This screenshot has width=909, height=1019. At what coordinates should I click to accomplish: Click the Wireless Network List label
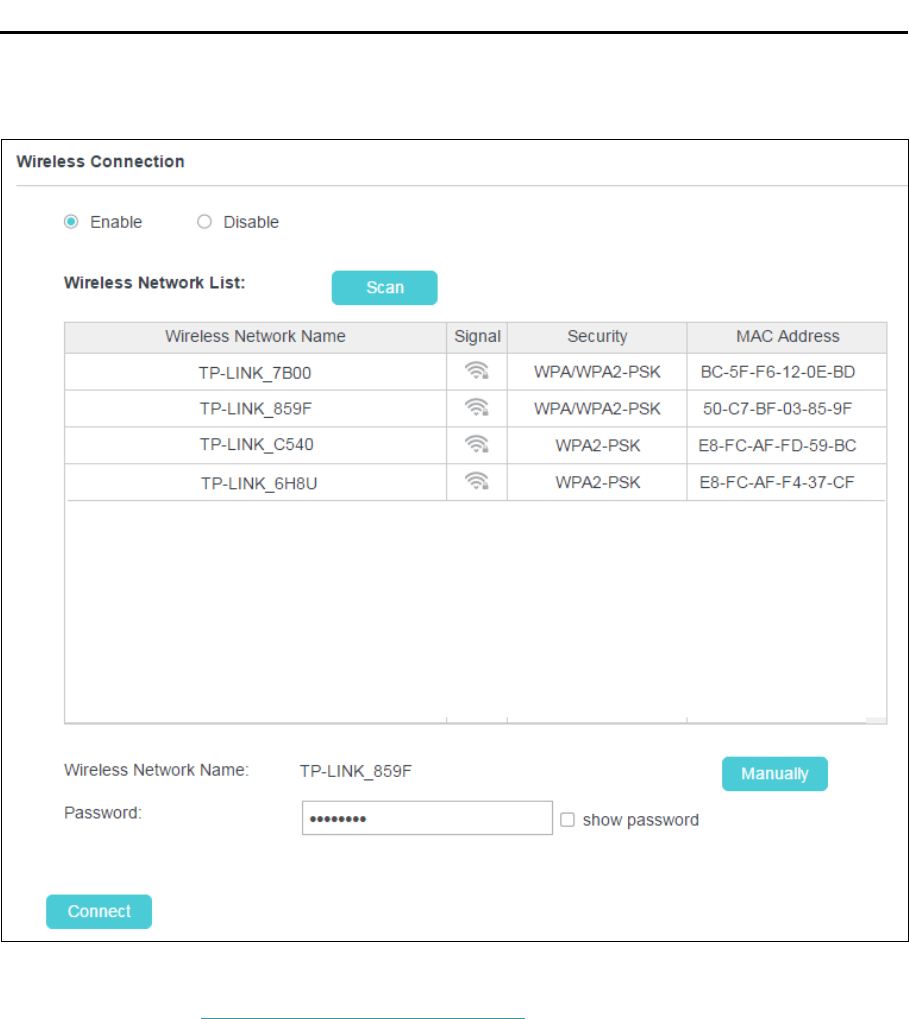(x=155, y=283)
